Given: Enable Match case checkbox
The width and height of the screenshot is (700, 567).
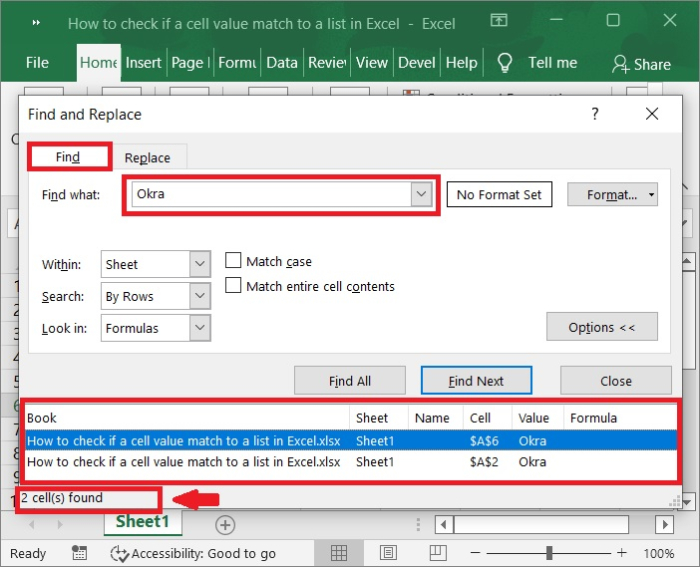Looking at the screenshot, I should [x=233, y=260].
